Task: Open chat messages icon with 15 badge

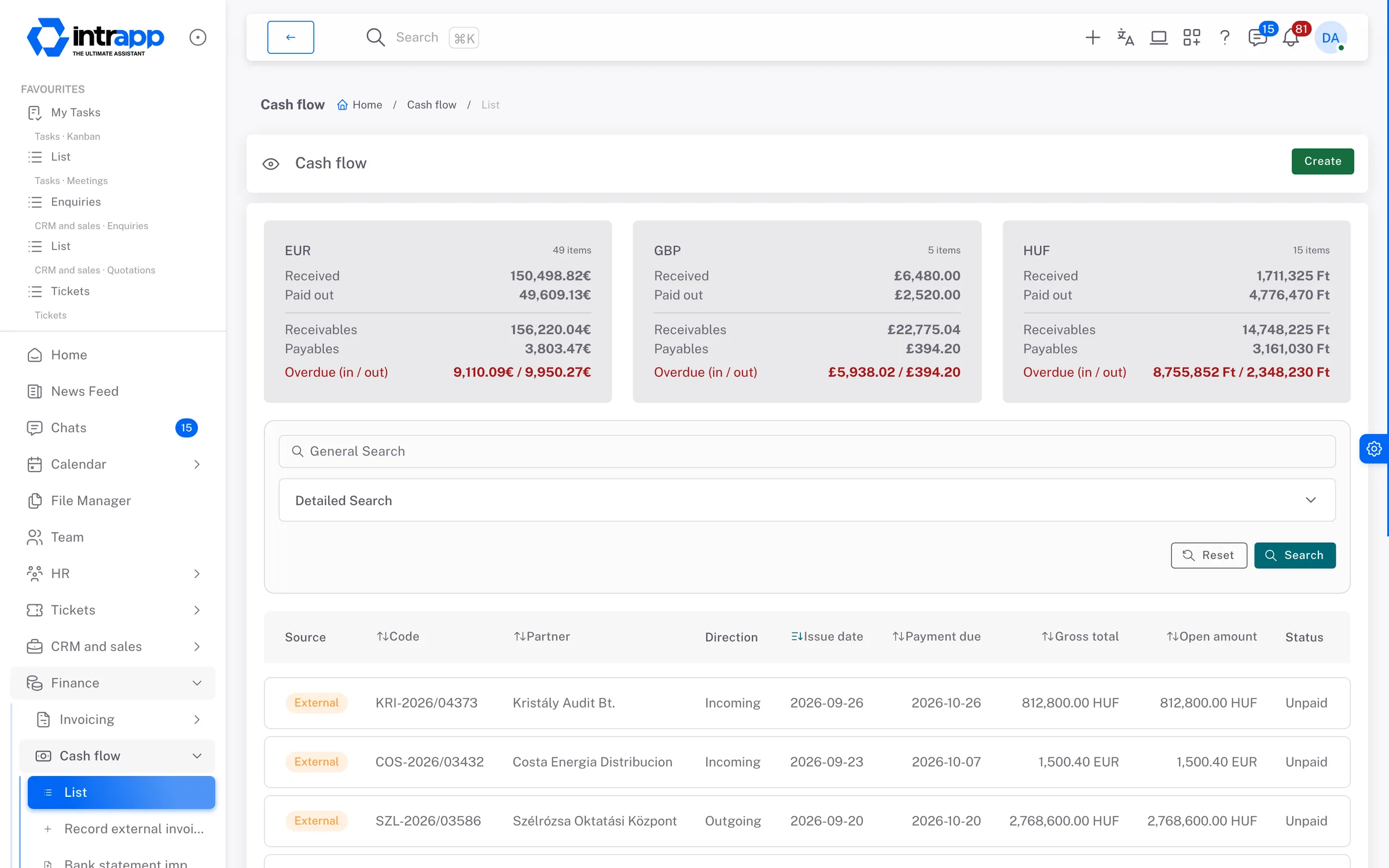Action: click(x=1258, y=38)
